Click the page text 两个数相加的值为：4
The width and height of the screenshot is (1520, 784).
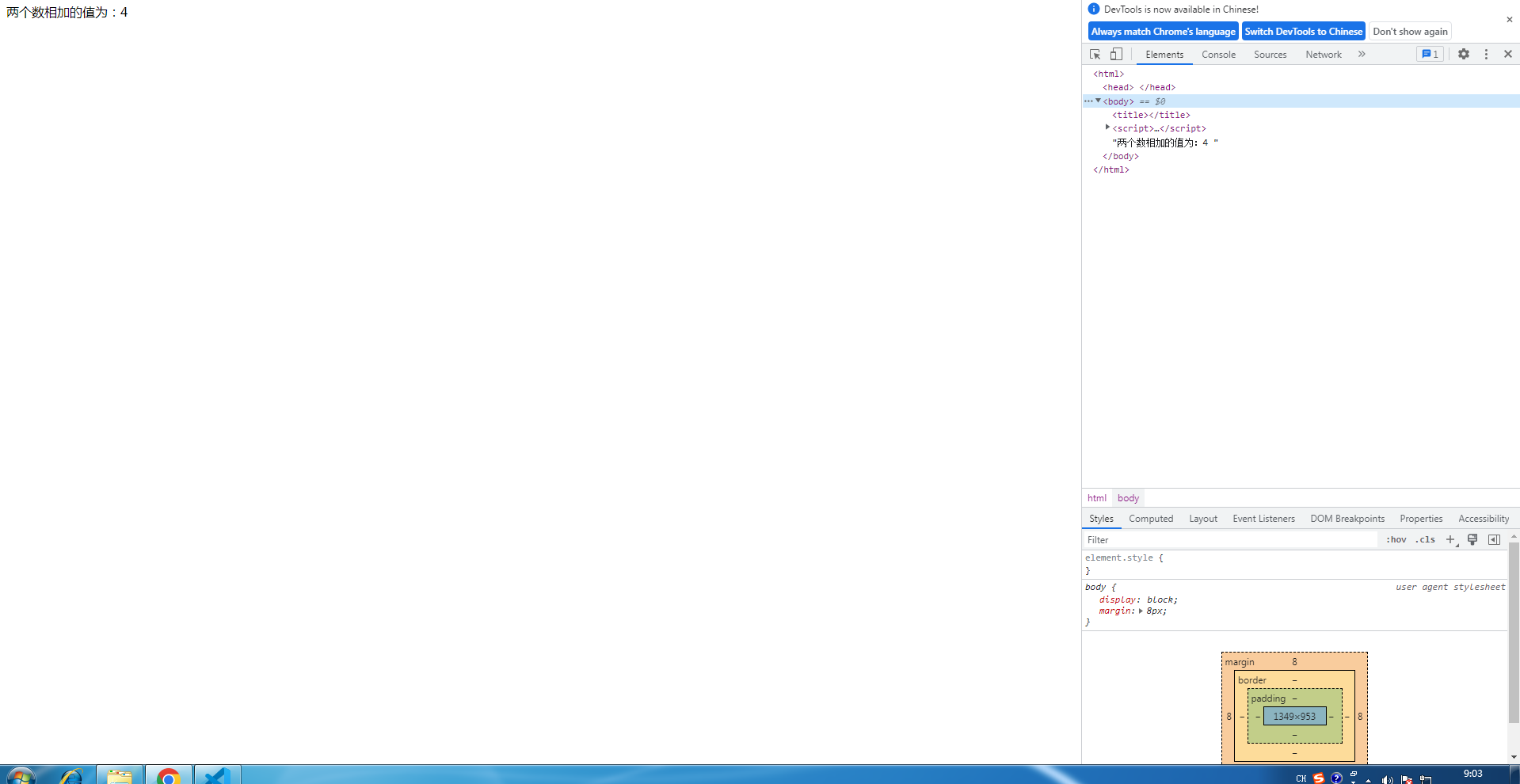click(67, 13)
